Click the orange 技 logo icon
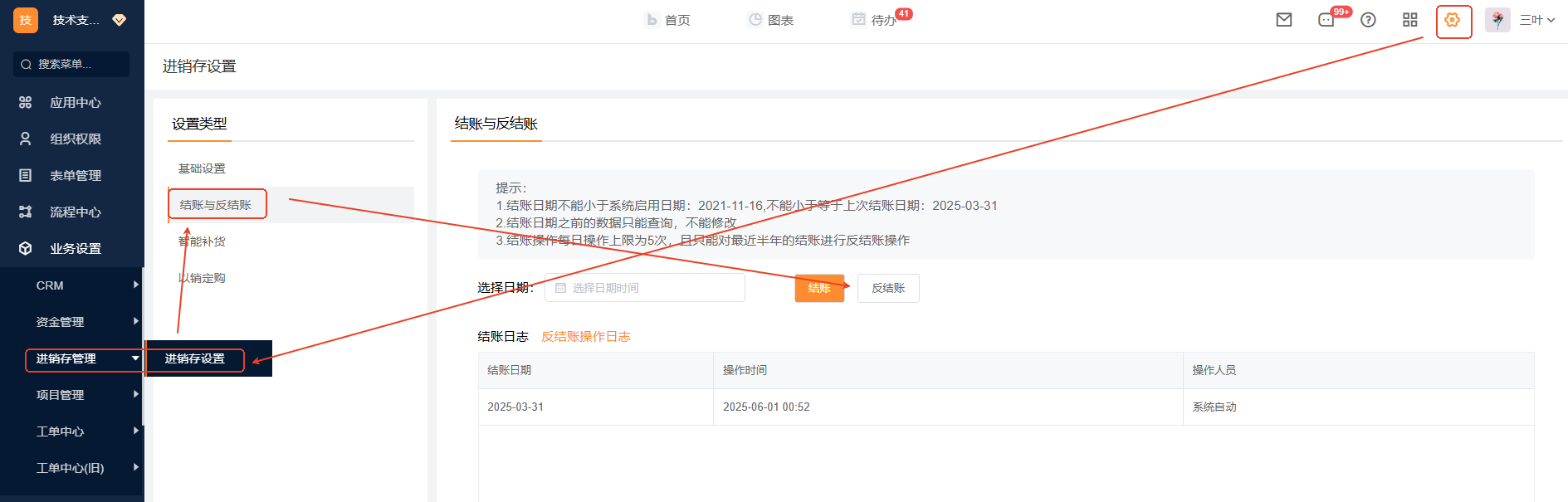This screenshot has height=502, width=1568. [26, 20]
